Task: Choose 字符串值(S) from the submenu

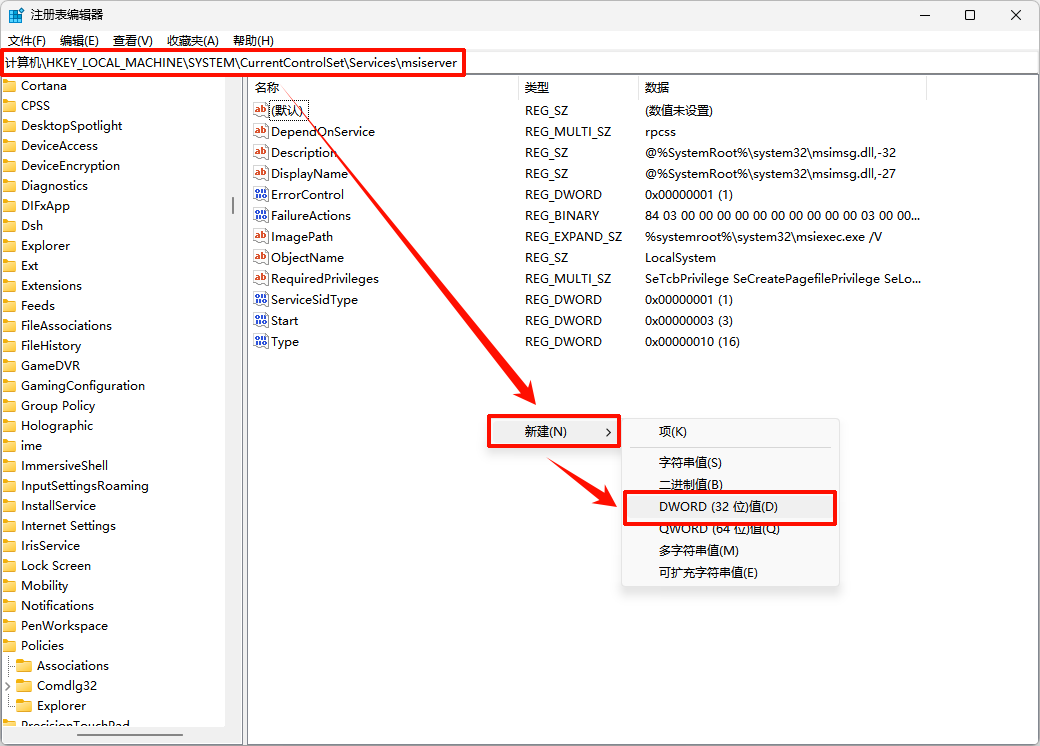Action: (690, 463)
